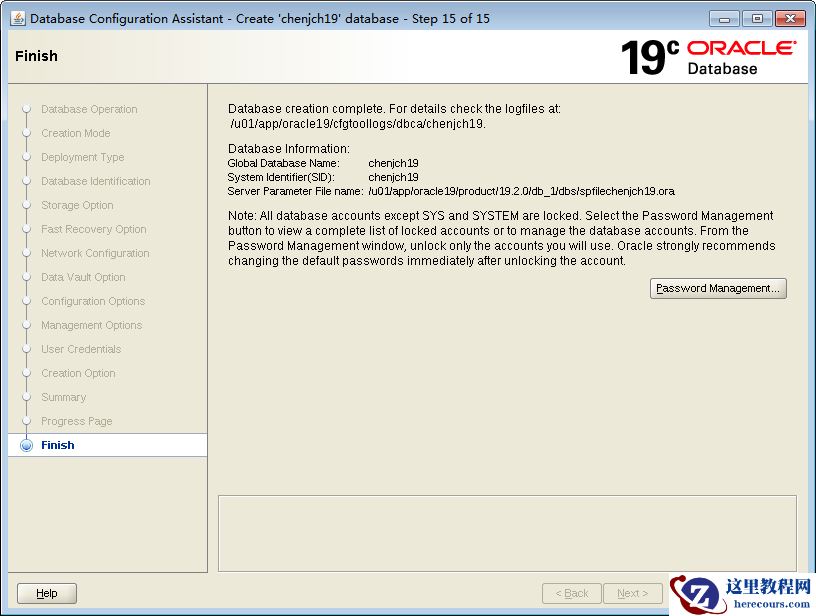Click the Global Database Name value chenjch19
816x616 pixels.
tap(393, 163)
